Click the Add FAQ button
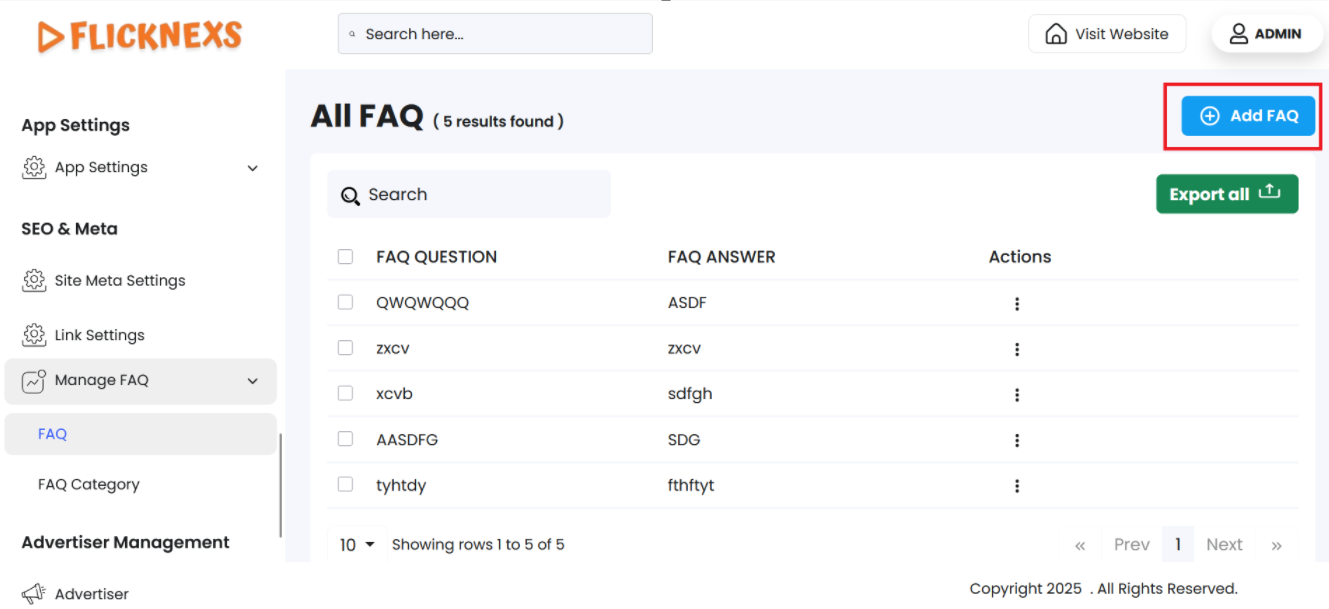1329x609 pixels. click(x=1248, y=116)
